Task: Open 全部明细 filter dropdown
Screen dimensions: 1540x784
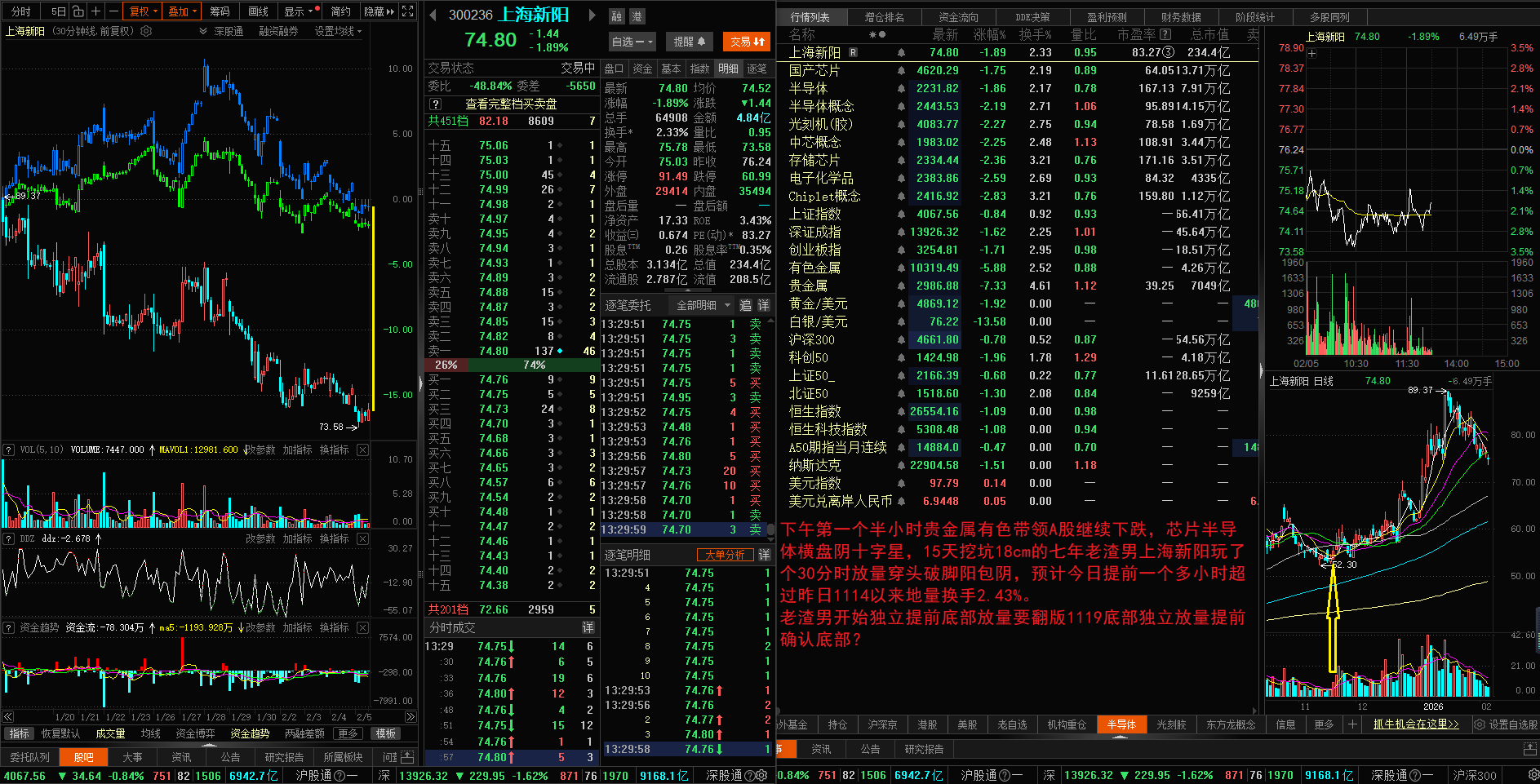Action: pos(703,305)
